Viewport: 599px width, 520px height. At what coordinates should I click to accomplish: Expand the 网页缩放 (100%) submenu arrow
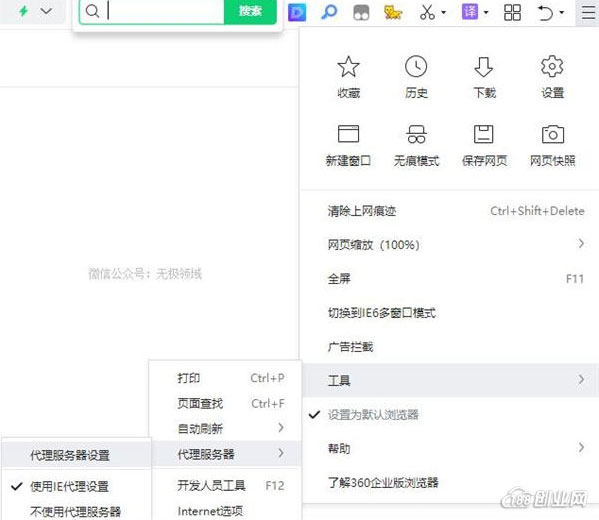pos(581,243)
